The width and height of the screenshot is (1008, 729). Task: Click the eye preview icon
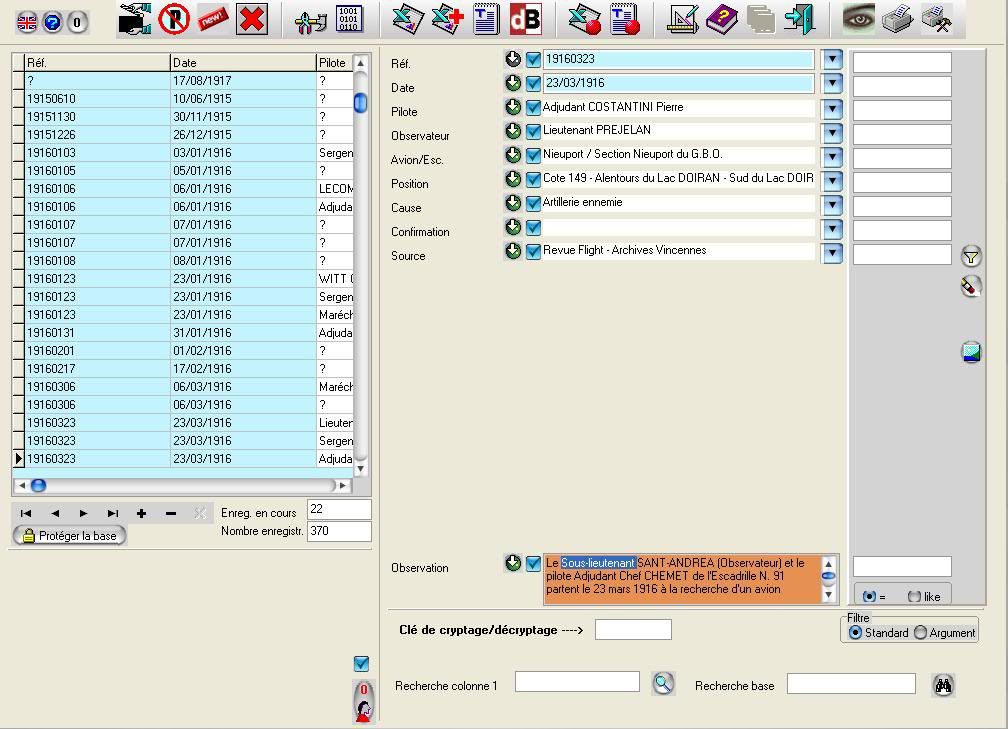click(x=859, y=19)
